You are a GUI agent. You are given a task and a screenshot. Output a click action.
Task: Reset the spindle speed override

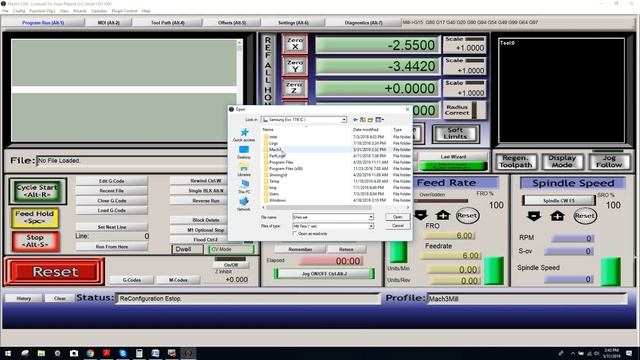click(x=584, y=216)
